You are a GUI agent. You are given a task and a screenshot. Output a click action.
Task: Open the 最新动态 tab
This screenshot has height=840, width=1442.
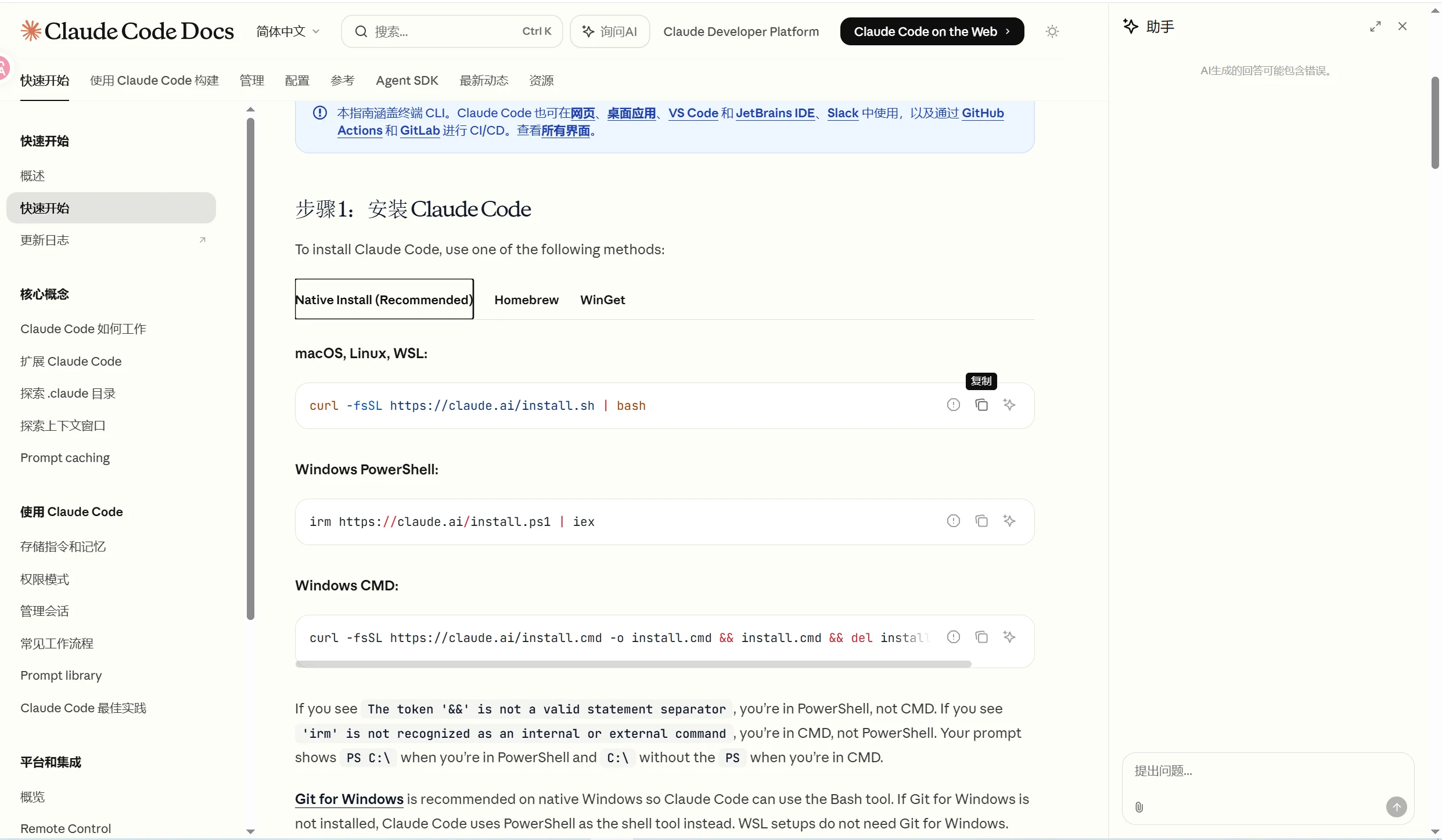484,80
